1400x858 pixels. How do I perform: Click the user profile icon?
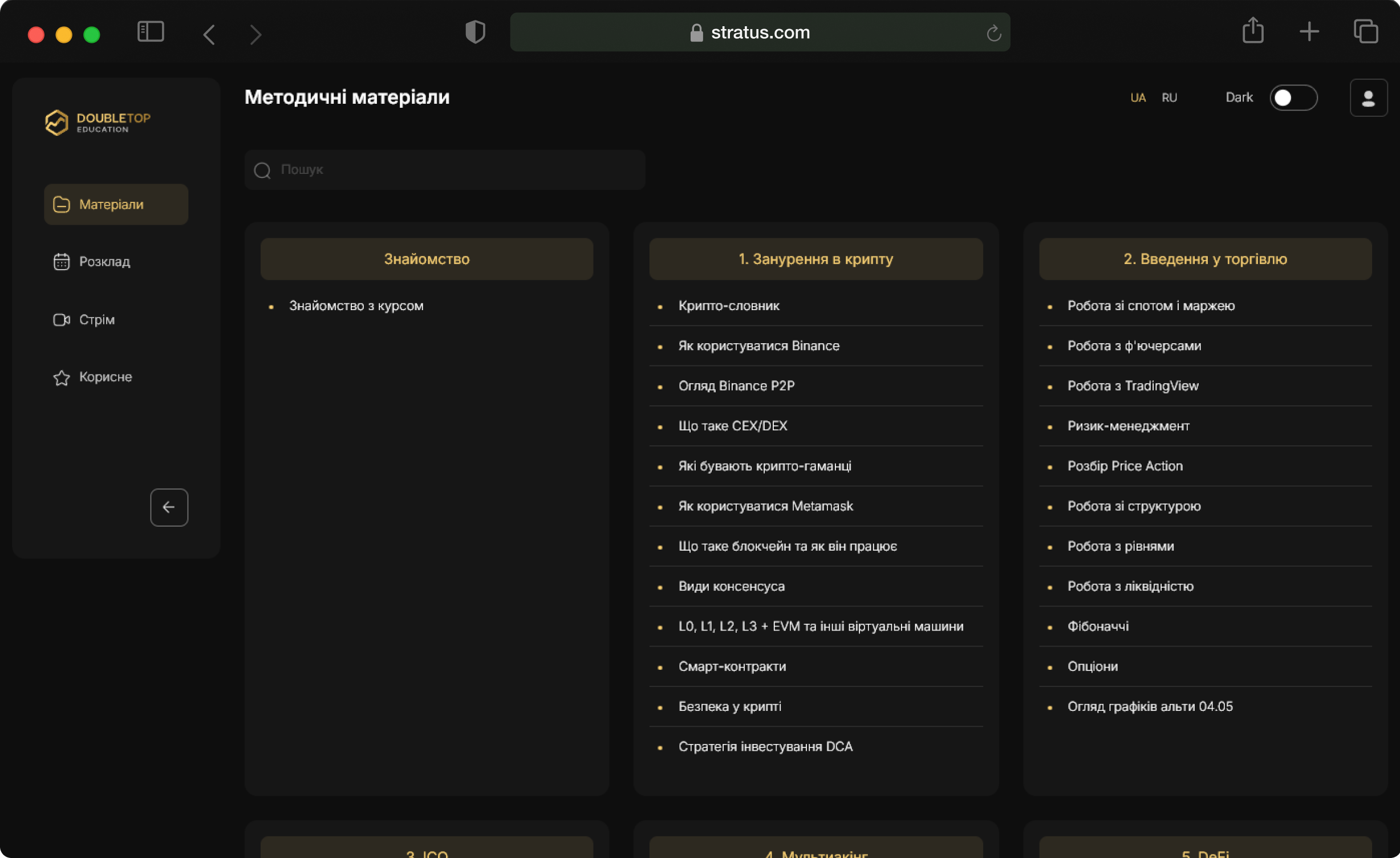(x=1368, y=98)
